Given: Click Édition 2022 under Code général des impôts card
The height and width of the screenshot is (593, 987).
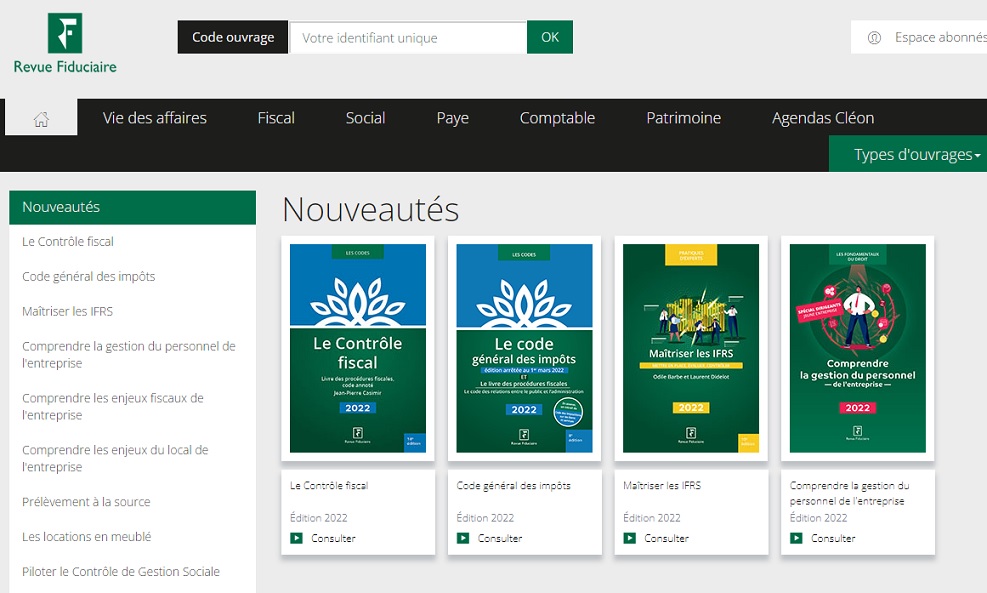Looking at the screenshot, I should point(485,517).
